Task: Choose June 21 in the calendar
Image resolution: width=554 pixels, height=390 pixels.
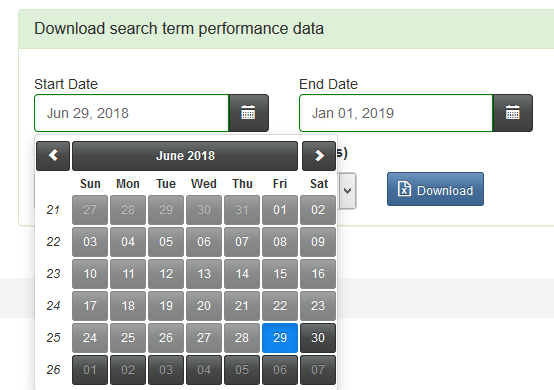Action: coord(242,306)
